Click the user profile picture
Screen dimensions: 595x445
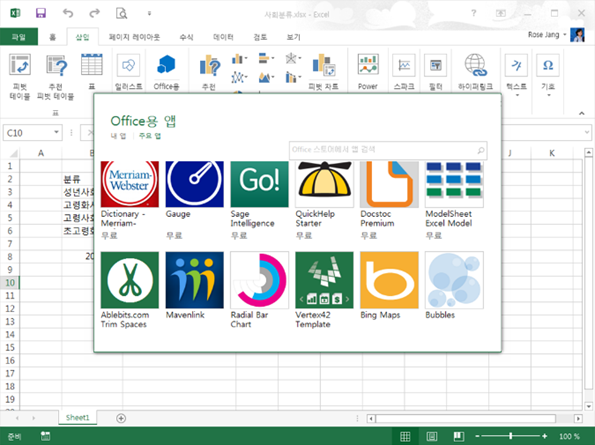pyautogui.click(x=577, y=35)
